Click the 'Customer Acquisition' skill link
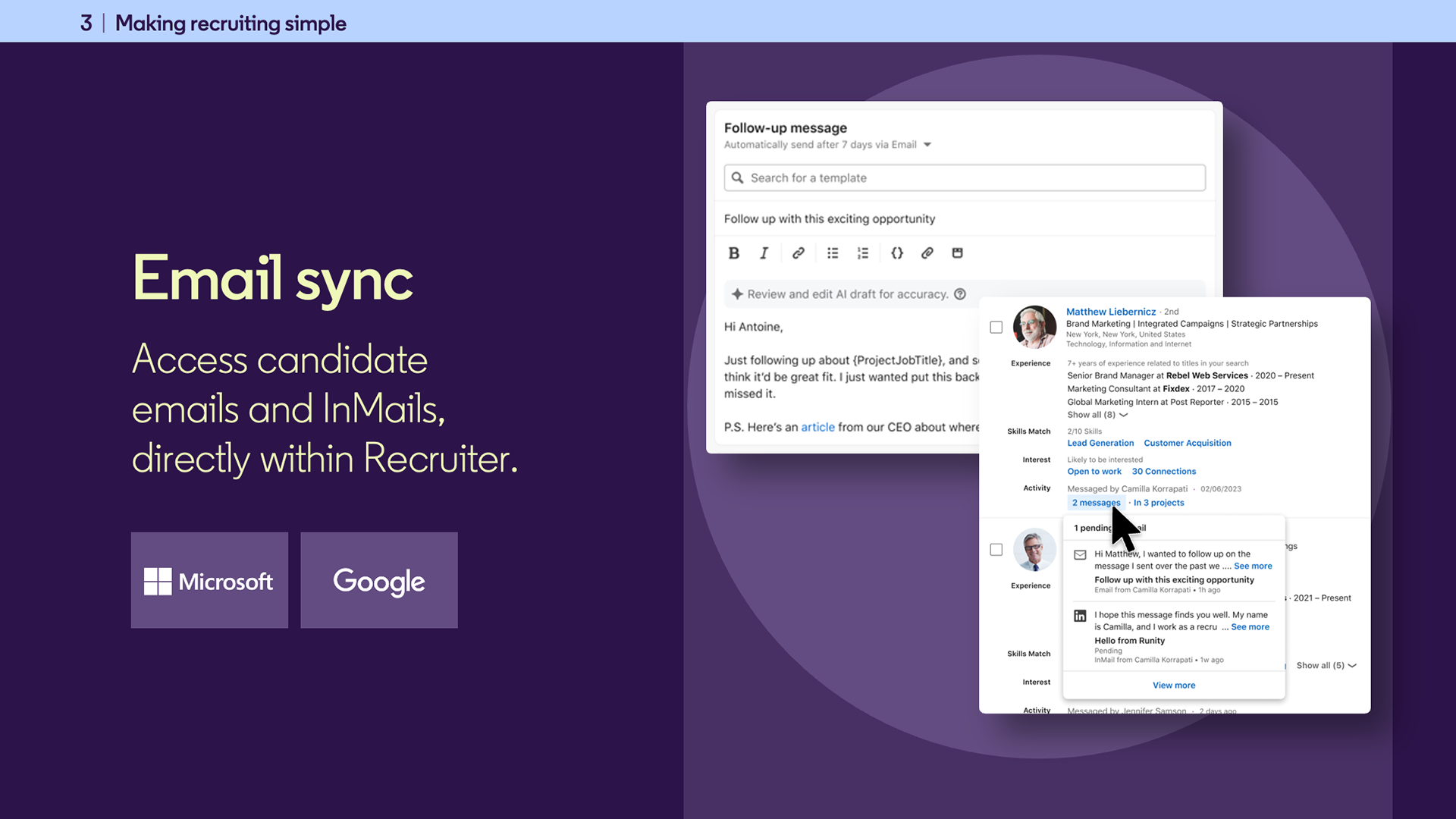 point(1188,444)
